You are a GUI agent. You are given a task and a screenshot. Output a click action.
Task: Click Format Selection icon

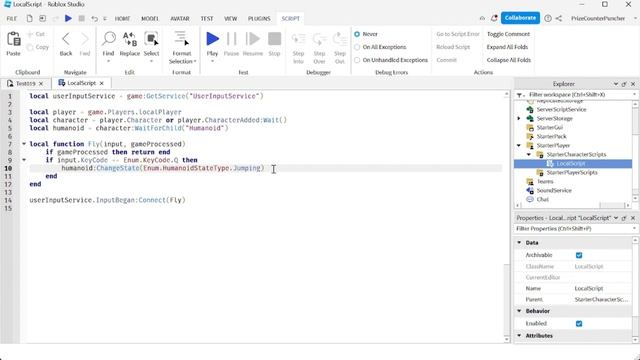tap(181, 38)
